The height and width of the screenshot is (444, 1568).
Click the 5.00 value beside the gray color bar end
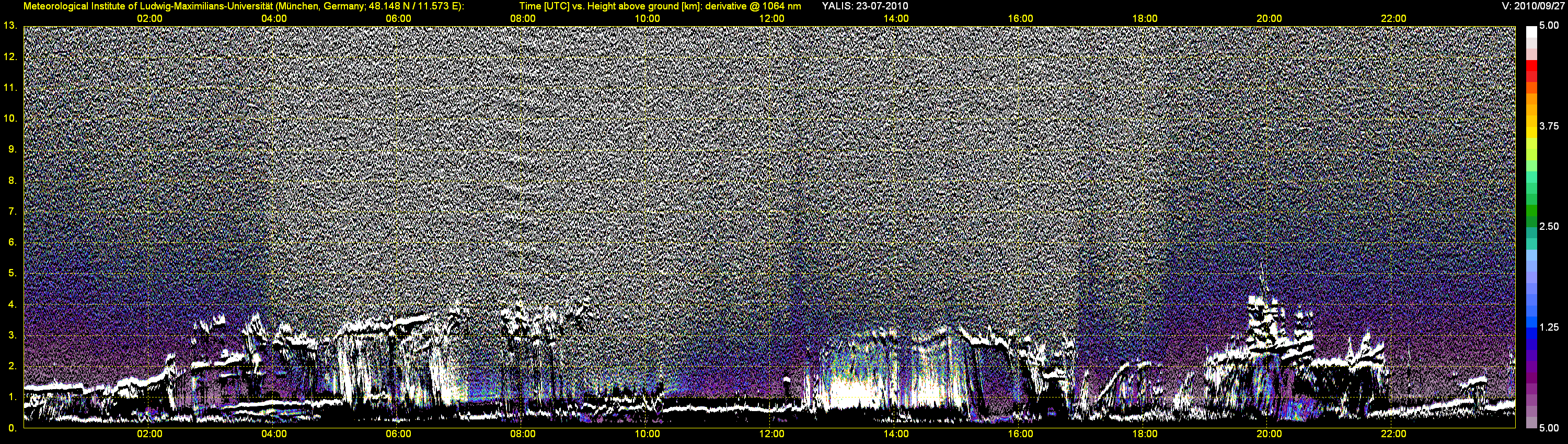coord(1549,428)
